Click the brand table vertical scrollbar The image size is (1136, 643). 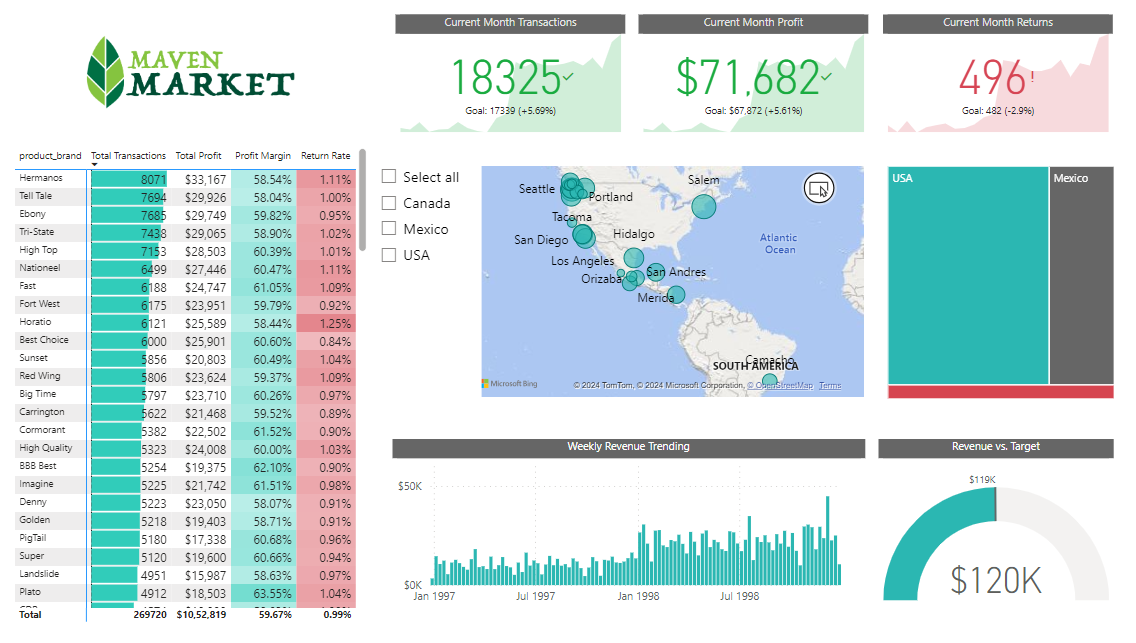[362, 200]
